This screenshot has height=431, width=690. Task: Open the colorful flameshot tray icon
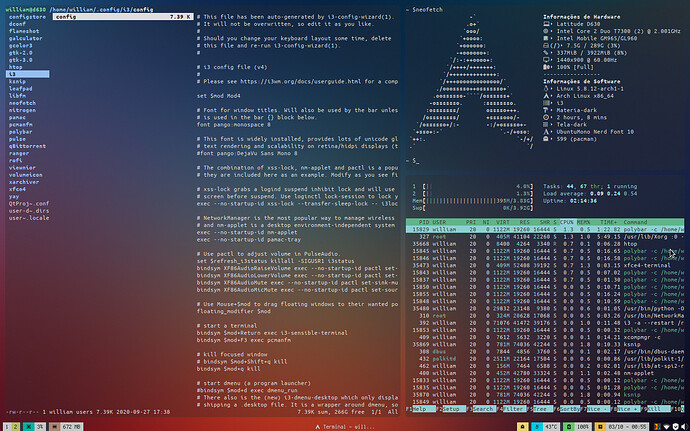[x=657, y=427]
